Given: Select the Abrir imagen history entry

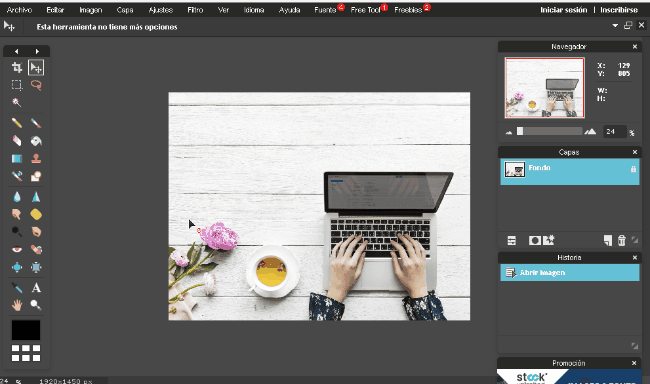Looking at the screenshot, I should click(570, 273).
